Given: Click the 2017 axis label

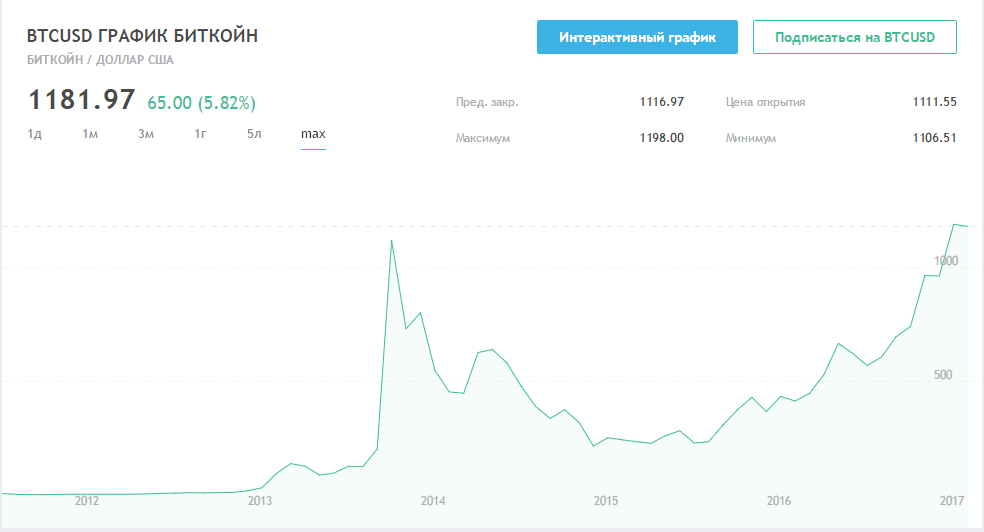Looking at the screenshot, I should click(951, 501).
